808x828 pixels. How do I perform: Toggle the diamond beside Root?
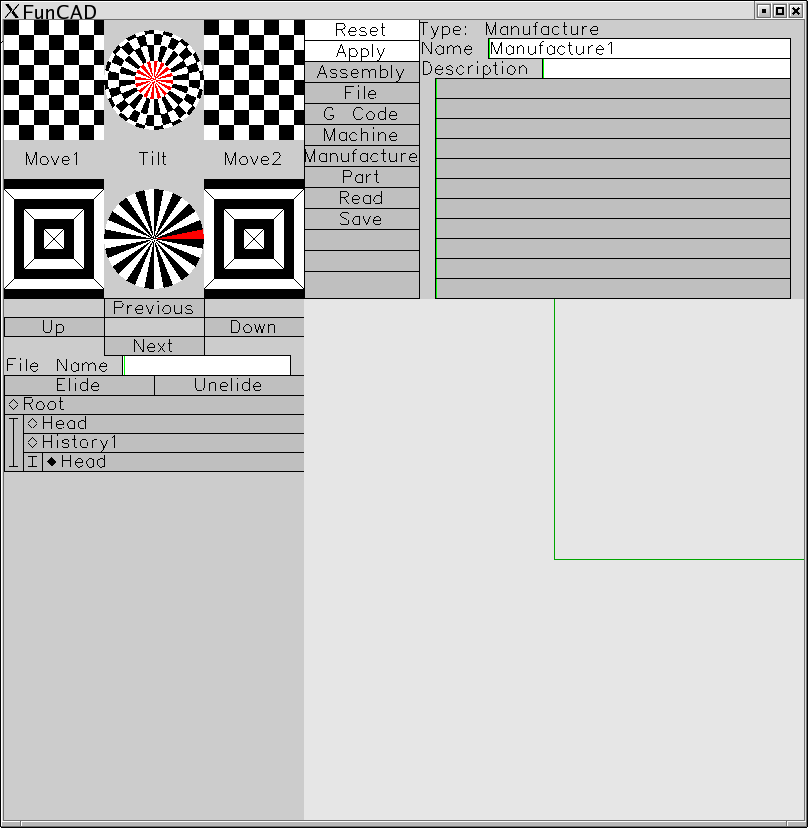14,404
